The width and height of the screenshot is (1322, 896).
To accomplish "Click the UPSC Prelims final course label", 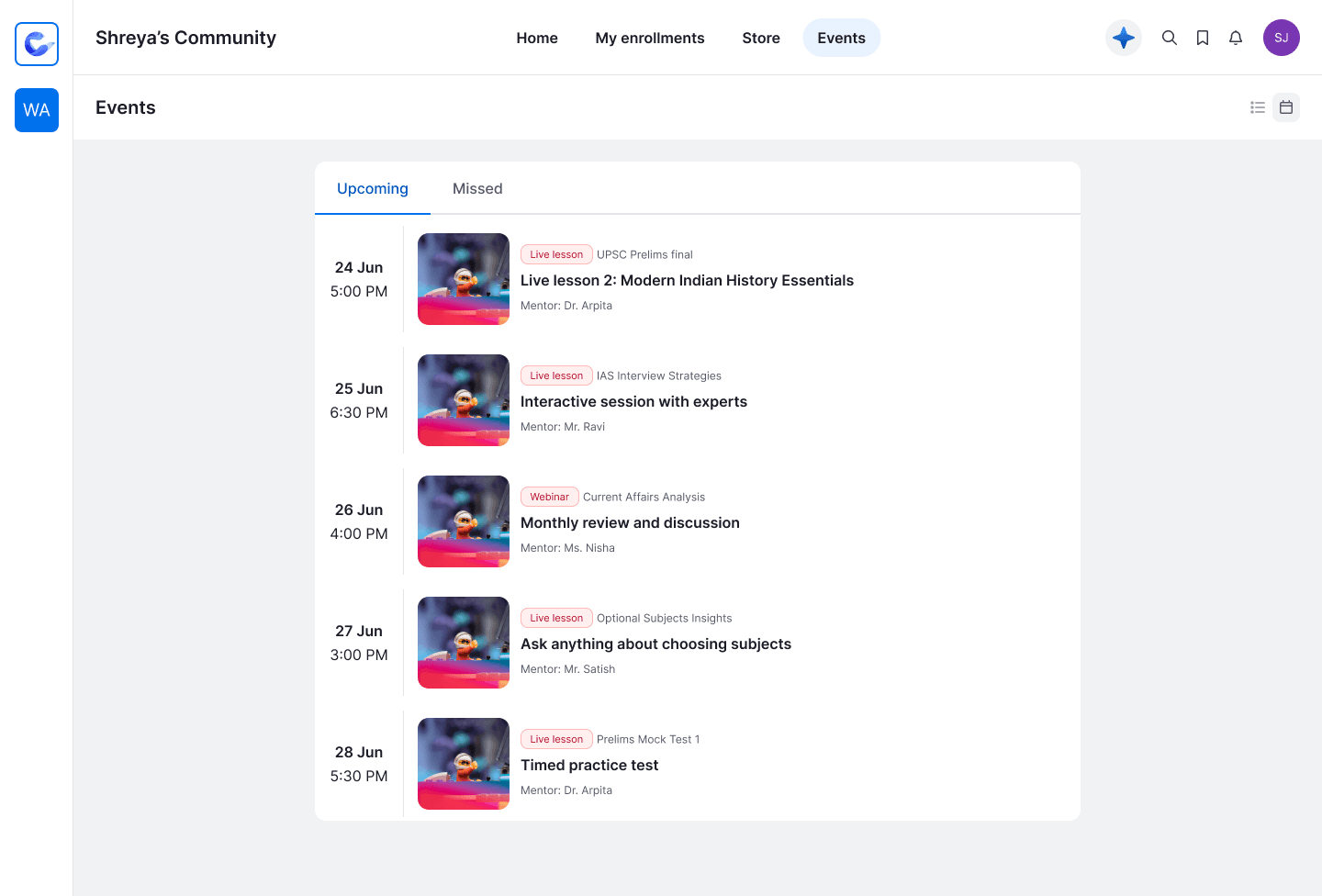I will (644, 254).
